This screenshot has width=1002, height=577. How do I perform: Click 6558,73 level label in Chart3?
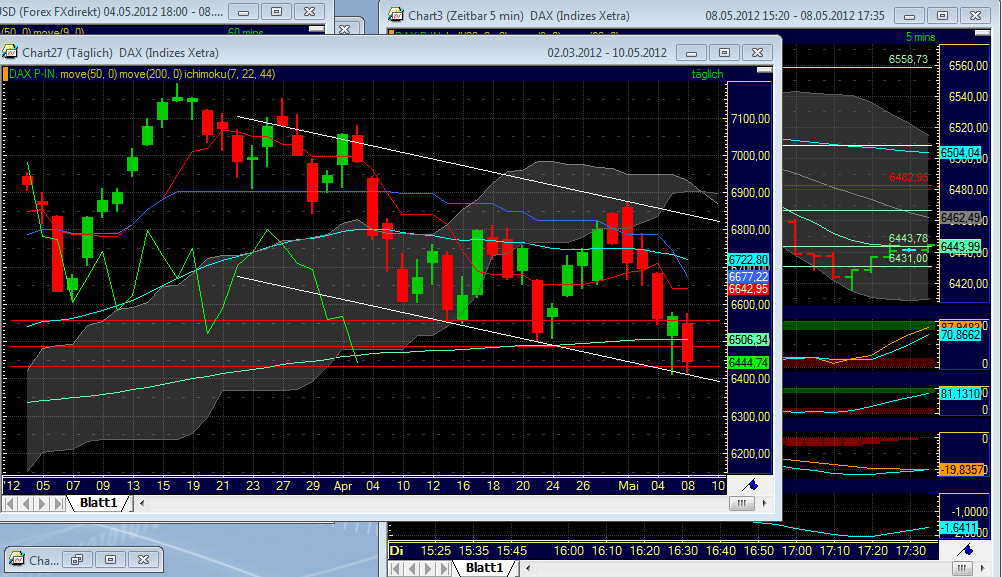[908, 59]
